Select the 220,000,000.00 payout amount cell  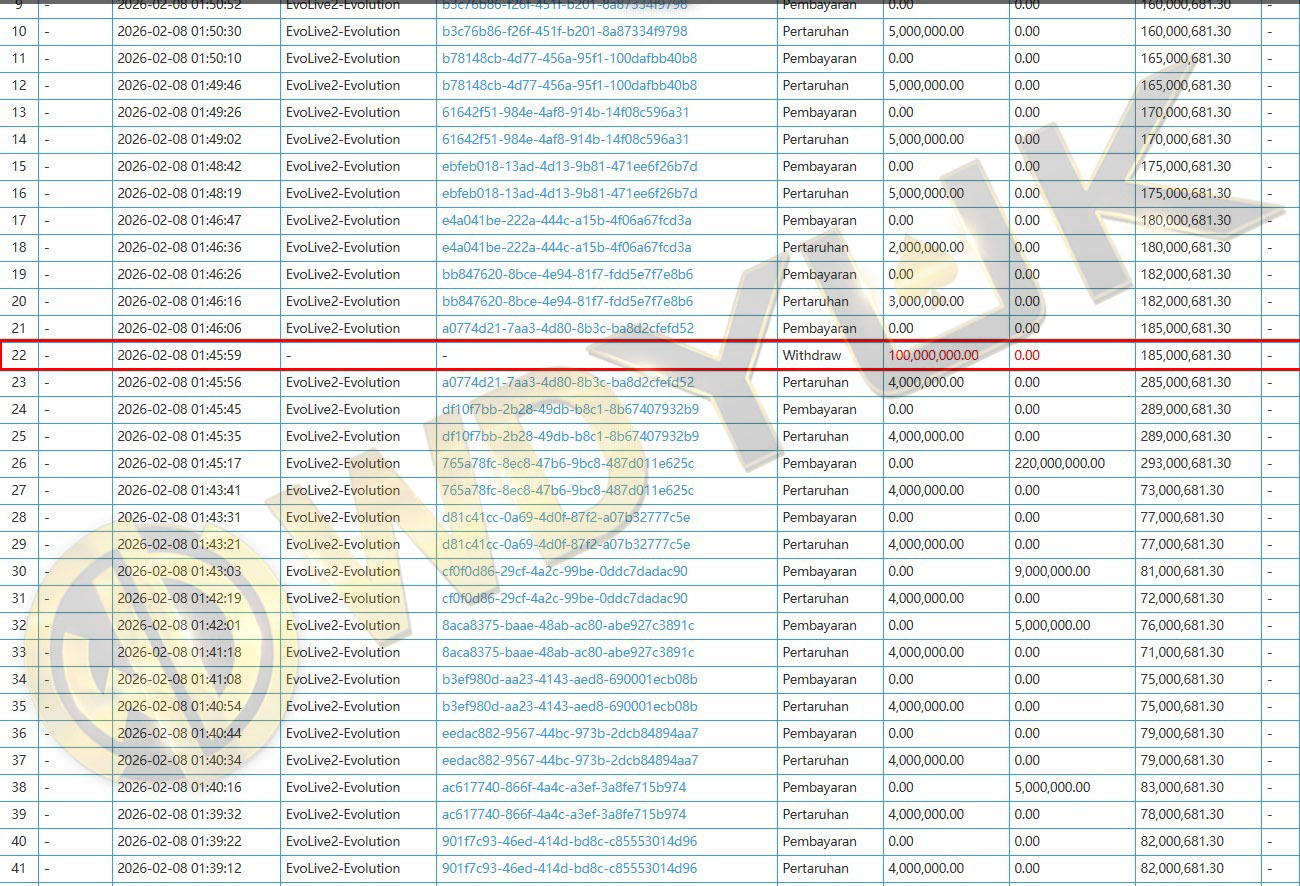pyautogui.click(x=1059, y=463)
